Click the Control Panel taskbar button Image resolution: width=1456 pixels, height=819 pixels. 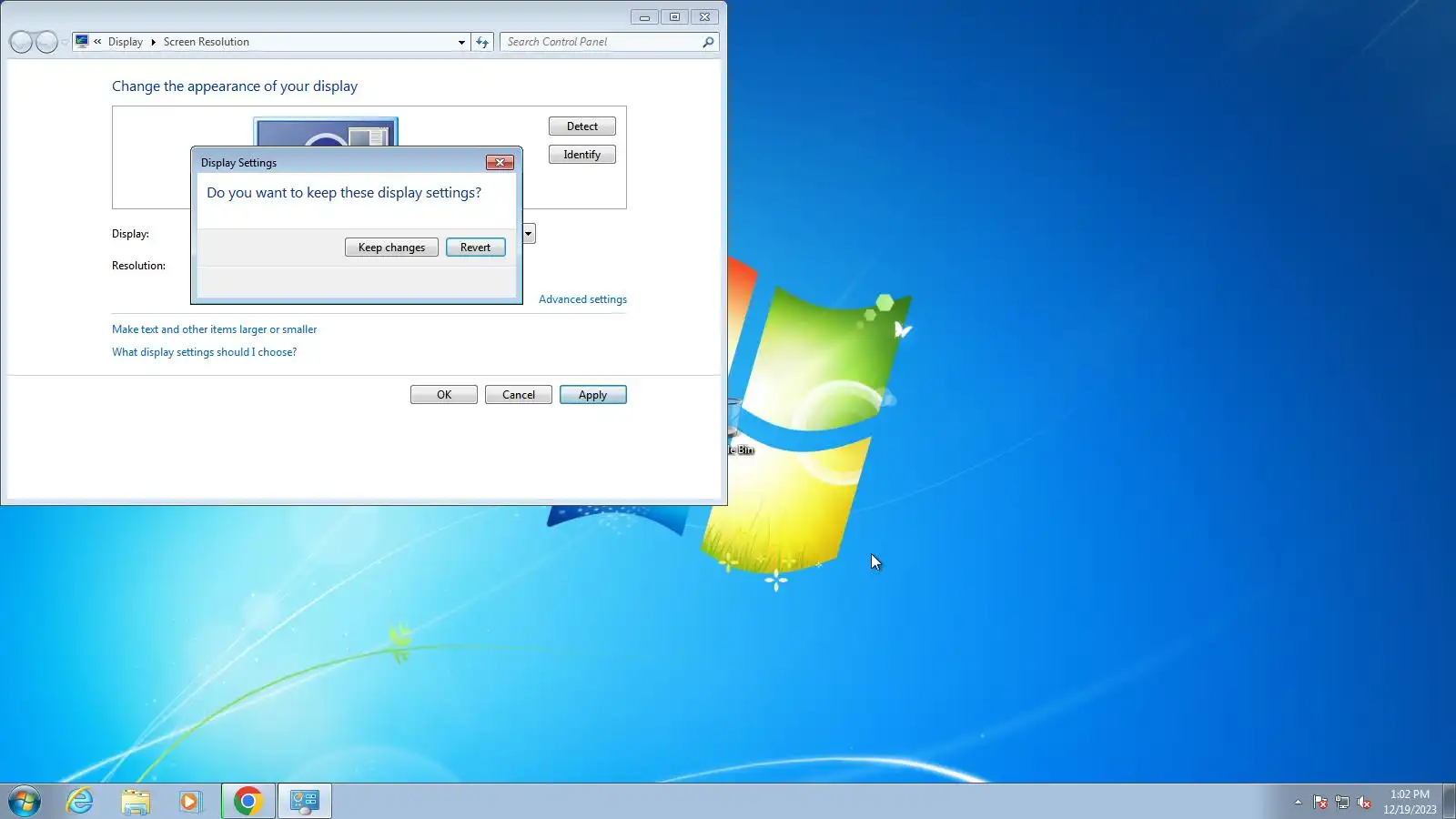click(x=304, y=802)
